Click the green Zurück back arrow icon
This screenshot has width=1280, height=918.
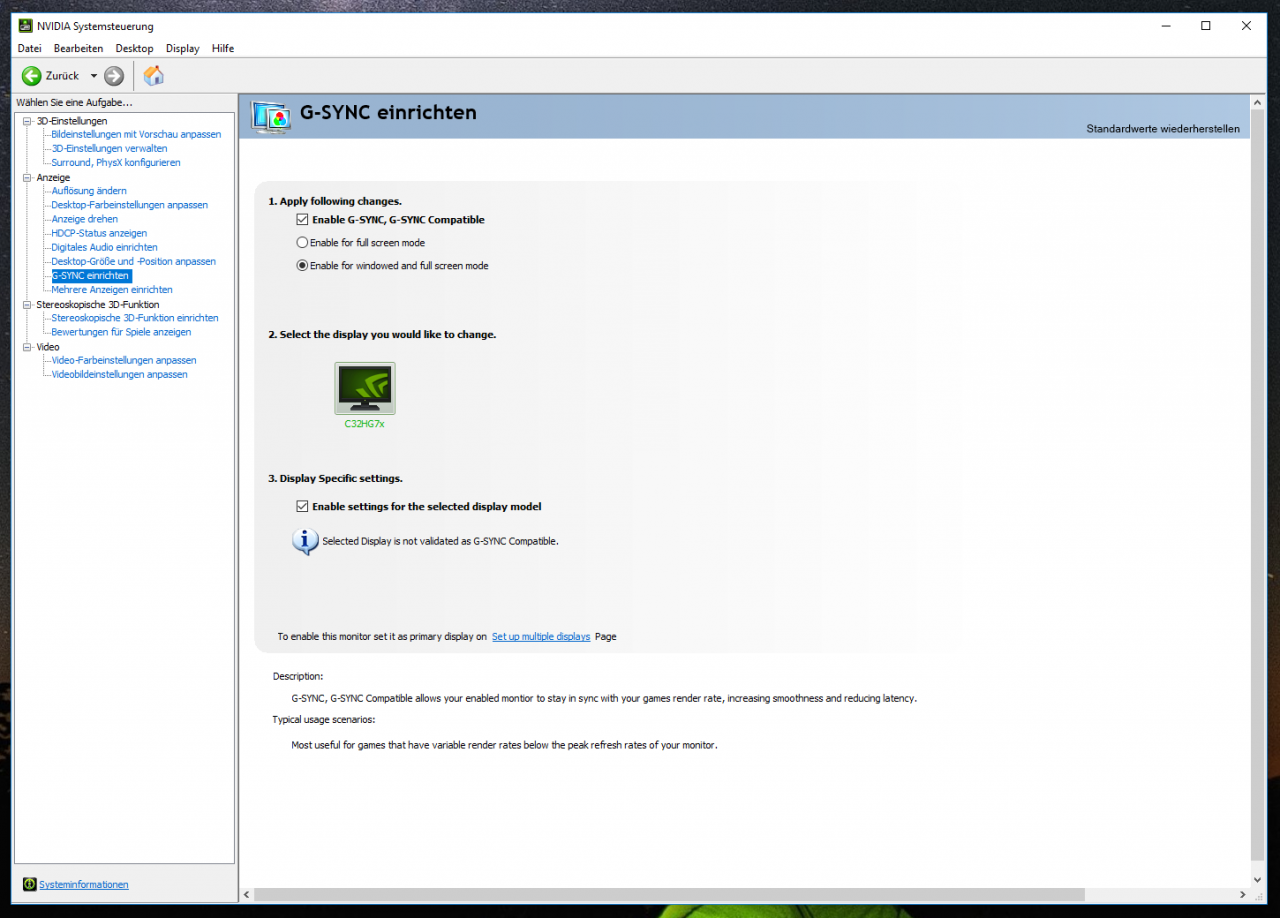point(31,76)
